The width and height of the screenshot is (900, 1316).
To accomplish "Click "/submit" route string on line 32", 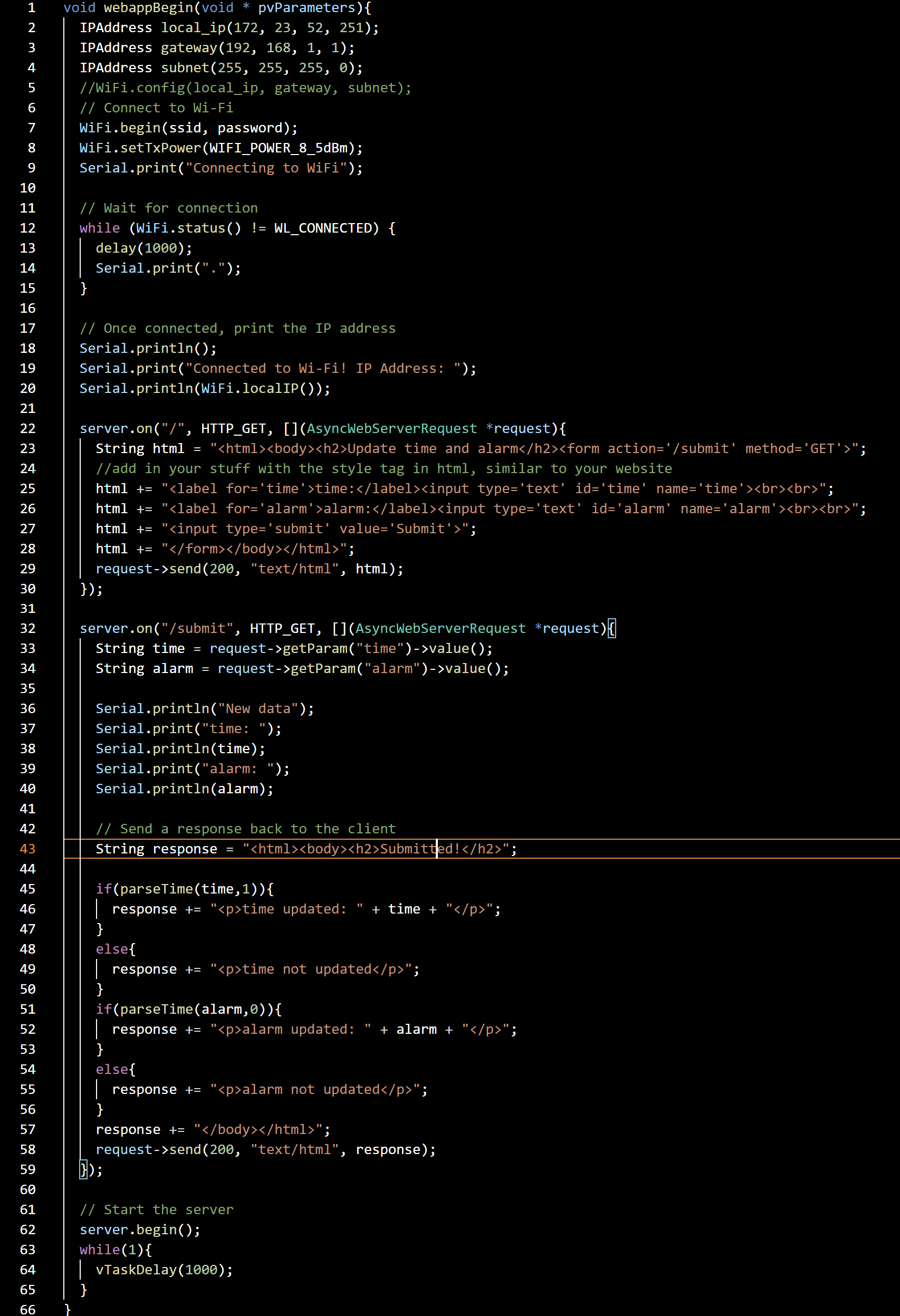I will tap(197, 629).
